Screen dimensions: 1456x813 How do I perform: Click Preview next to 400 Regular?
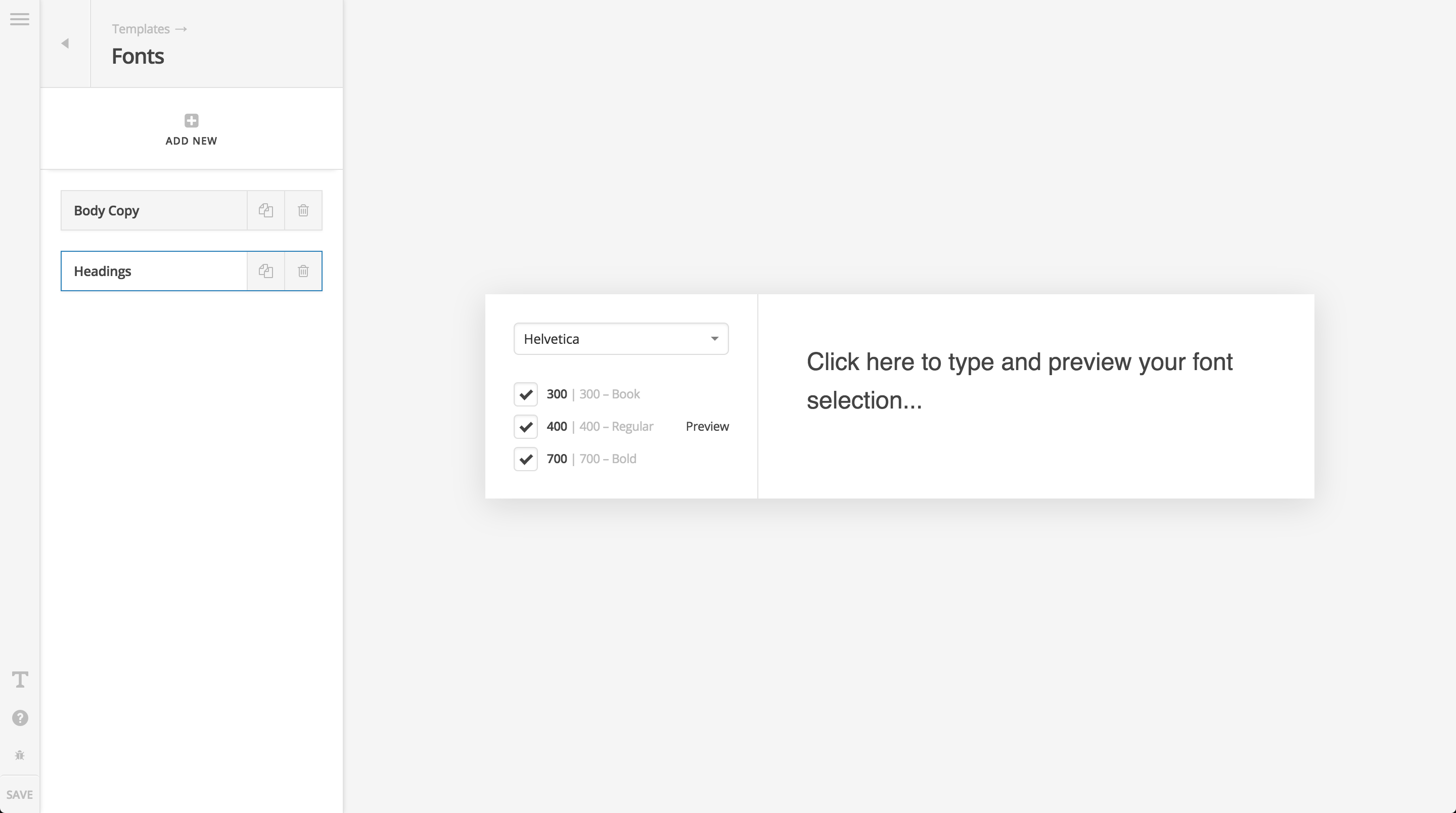tap(707, 426)
